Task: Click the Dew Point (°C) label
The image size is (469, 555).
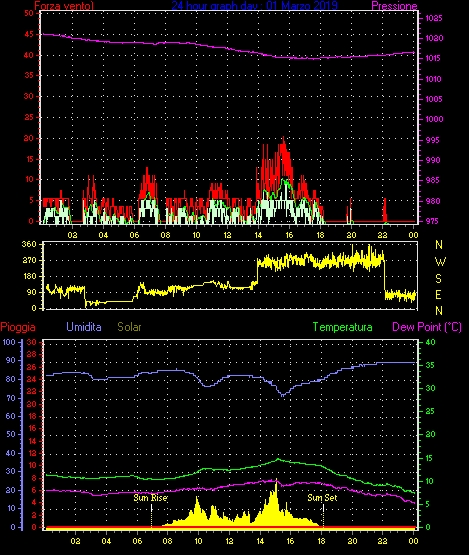Action: [427, 327]
